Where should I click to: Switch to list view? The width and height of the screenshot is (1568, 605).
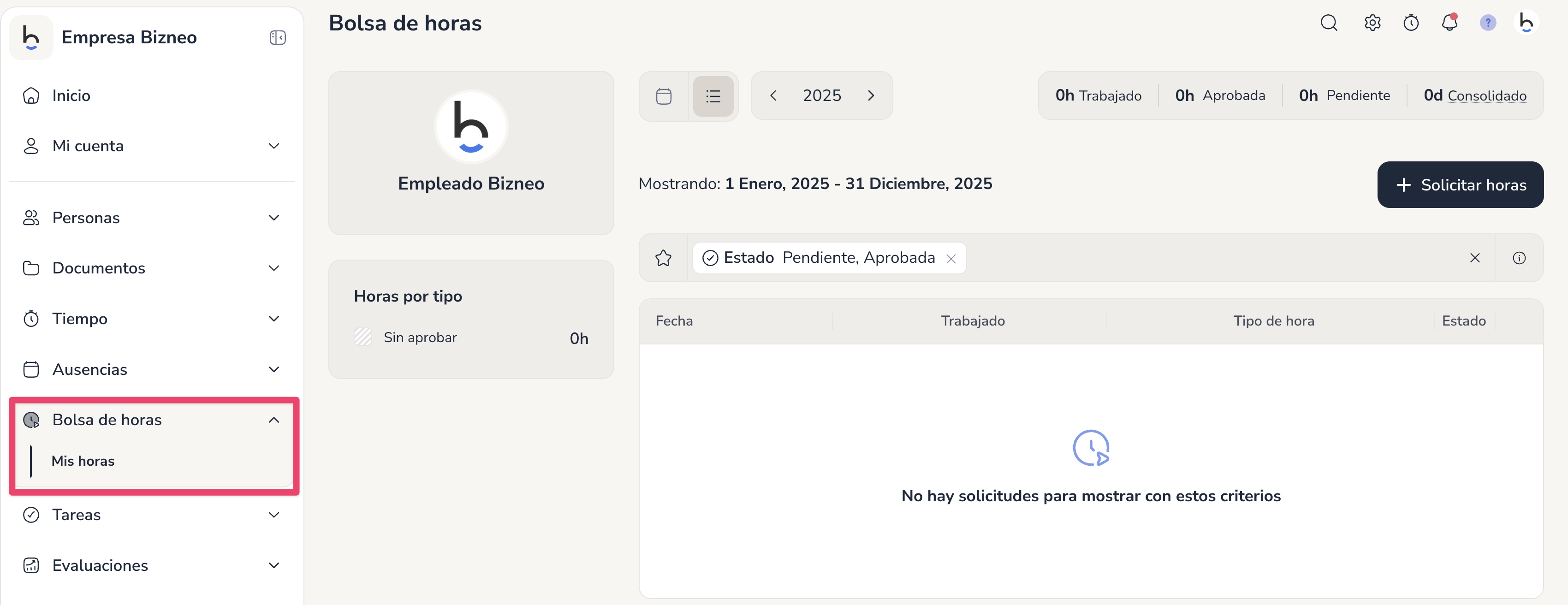(x=713, y=96)
